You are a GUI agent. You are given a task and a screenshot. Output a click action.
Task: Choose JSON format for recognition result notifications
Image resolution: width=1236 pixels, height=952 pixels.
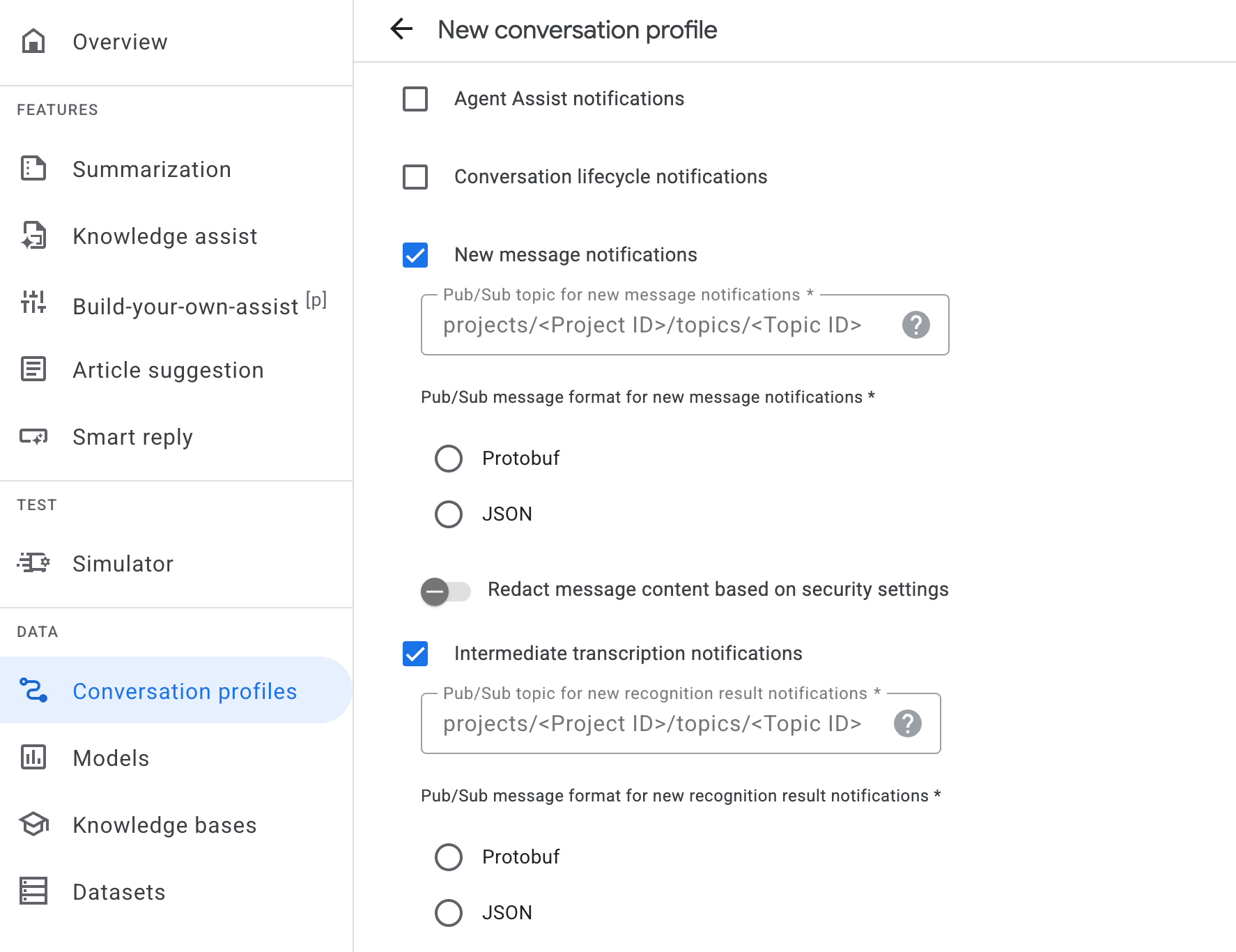point(449,913)
